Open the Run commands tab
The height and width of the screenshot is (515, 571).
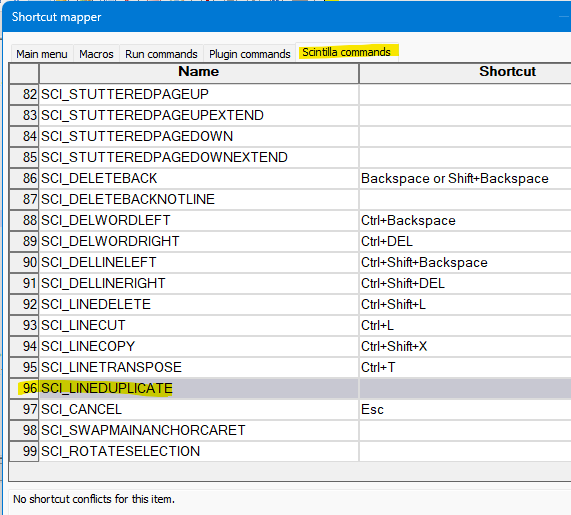(161, 54)
